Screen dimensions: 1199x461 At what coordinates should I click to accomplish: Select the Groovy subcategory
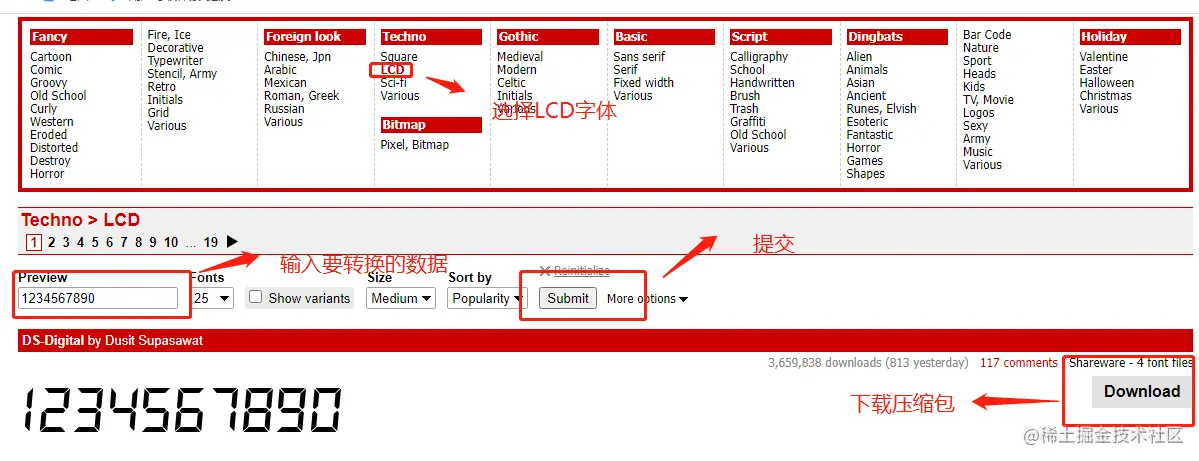48,83
